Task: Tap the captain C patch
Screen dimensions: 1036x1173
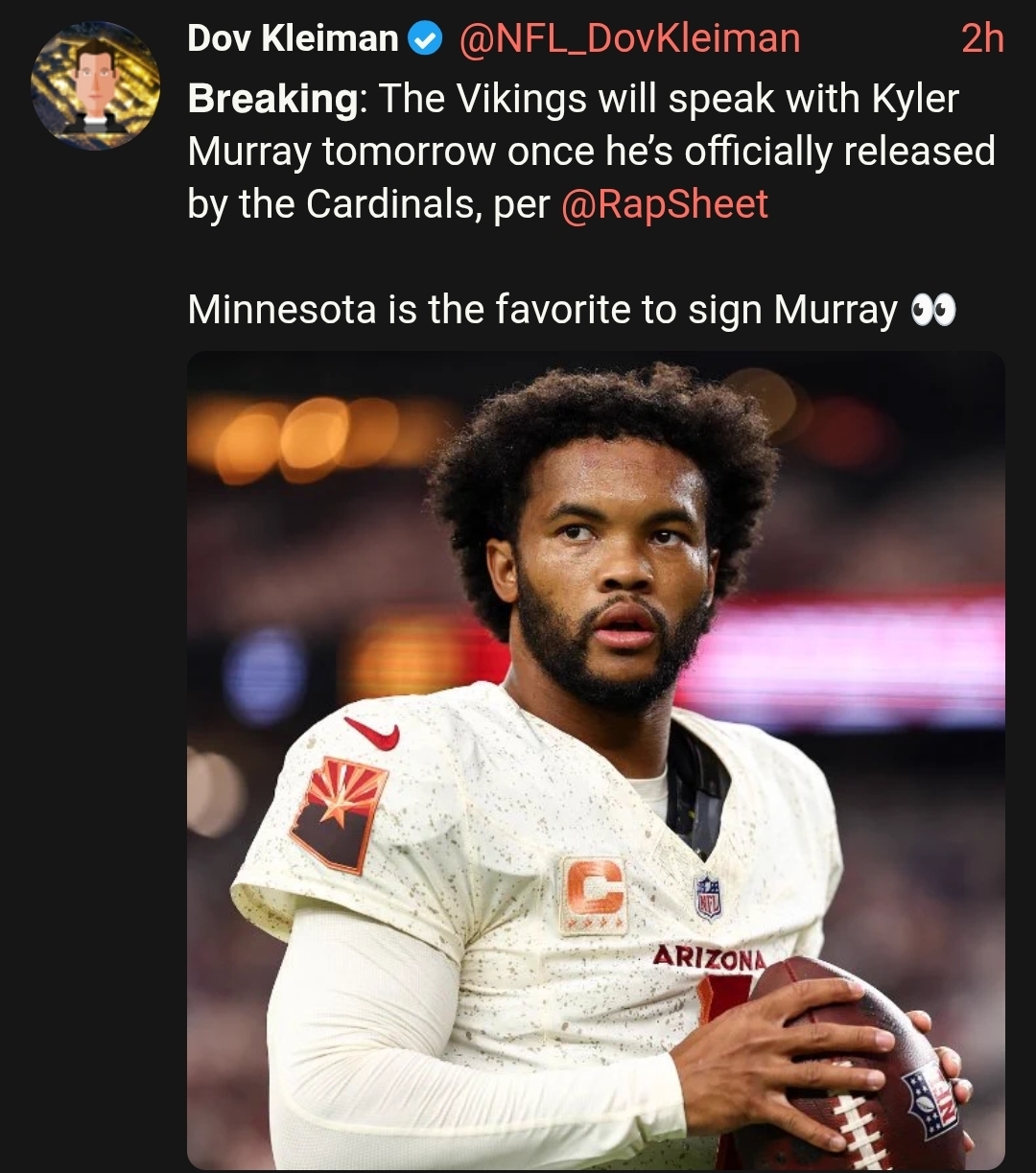Action: tap(594, 896)
